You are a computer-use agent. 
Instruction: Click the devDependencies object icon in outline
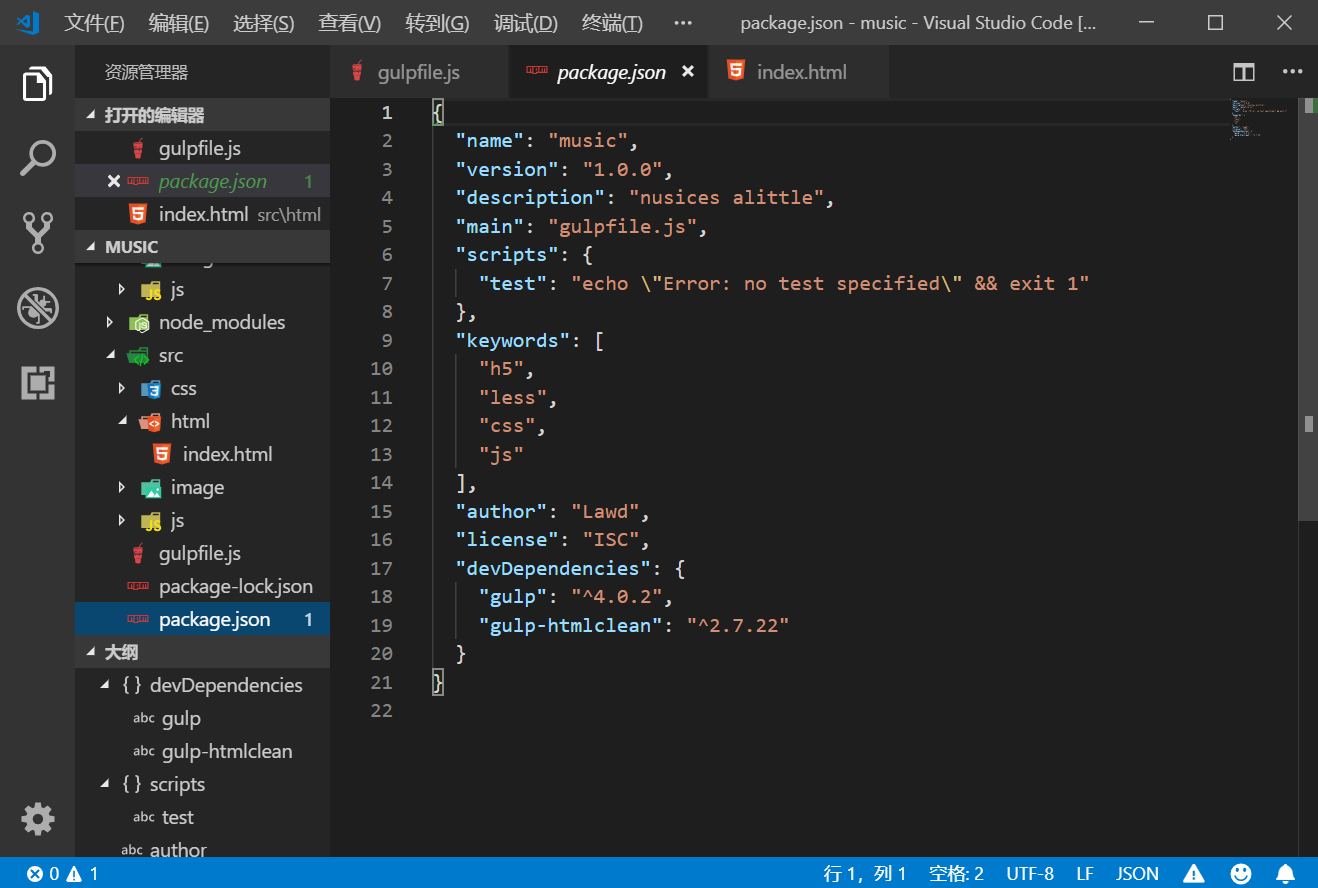132,685
